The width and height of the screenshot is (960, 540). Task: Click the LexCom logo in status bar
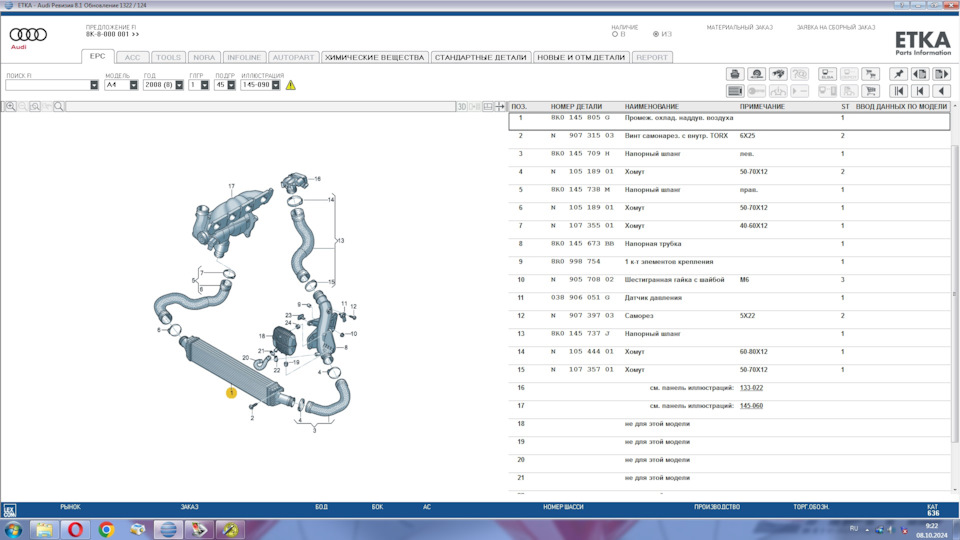(x=10, y=510)
